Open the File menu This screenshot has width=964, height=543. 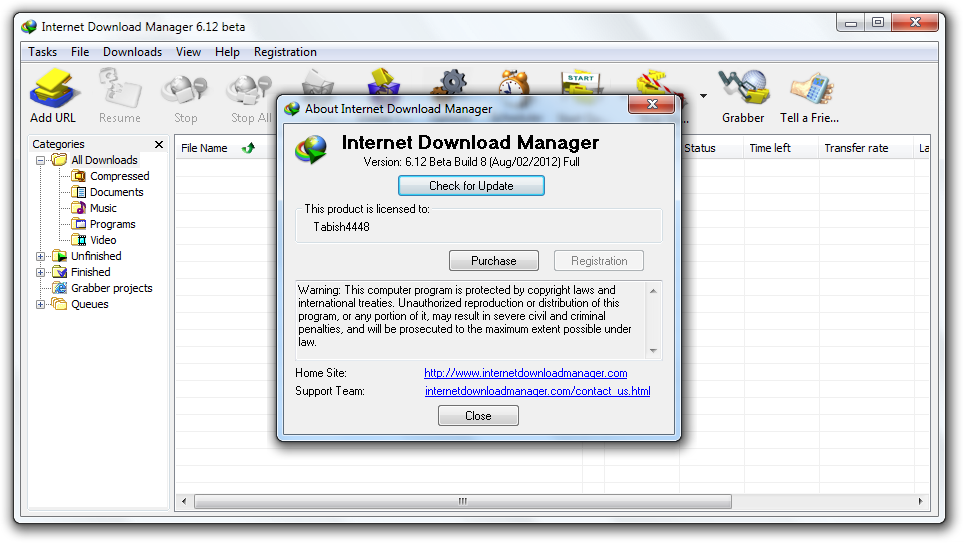(x=80, y=52)
